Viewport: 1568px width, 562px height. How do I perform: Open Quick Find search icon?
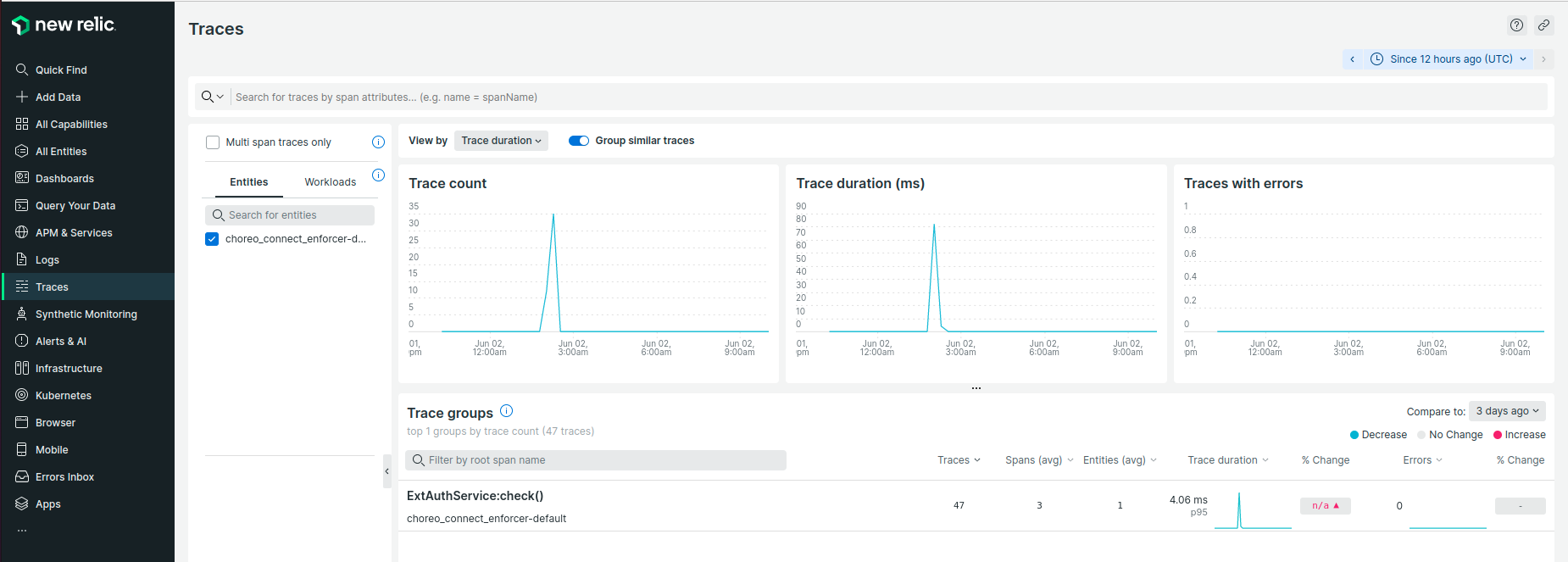pyautogui.click(x=22, y=70)
